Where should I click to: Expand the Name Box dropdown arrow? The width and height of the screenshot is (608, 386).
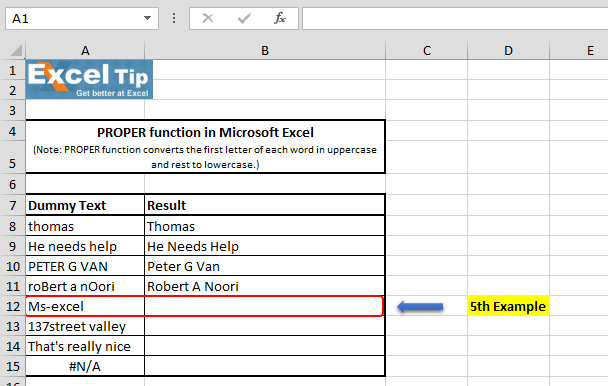147,18
